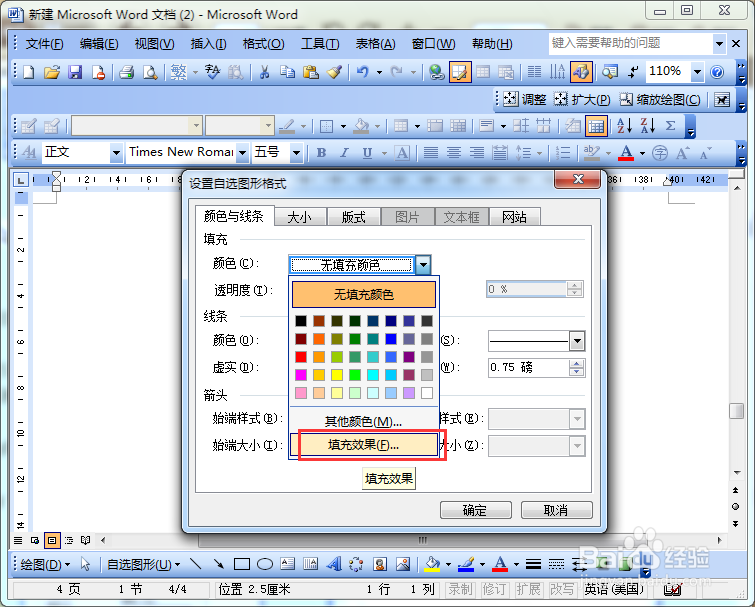Toggle Center alignment button
This screenshot has height=607, width=755.
tap(454, 153)
